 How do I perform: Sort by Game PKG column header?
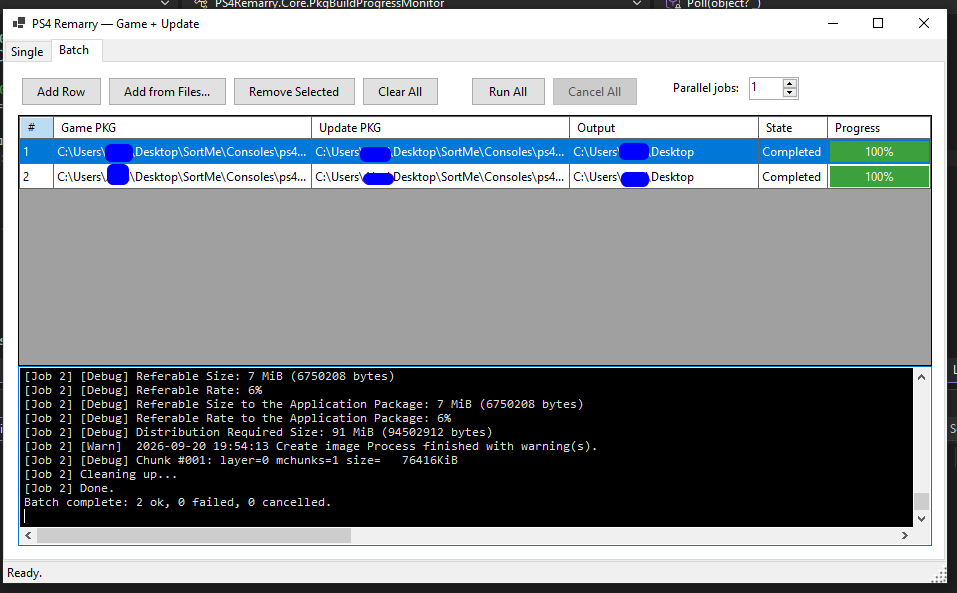(182, 128)
